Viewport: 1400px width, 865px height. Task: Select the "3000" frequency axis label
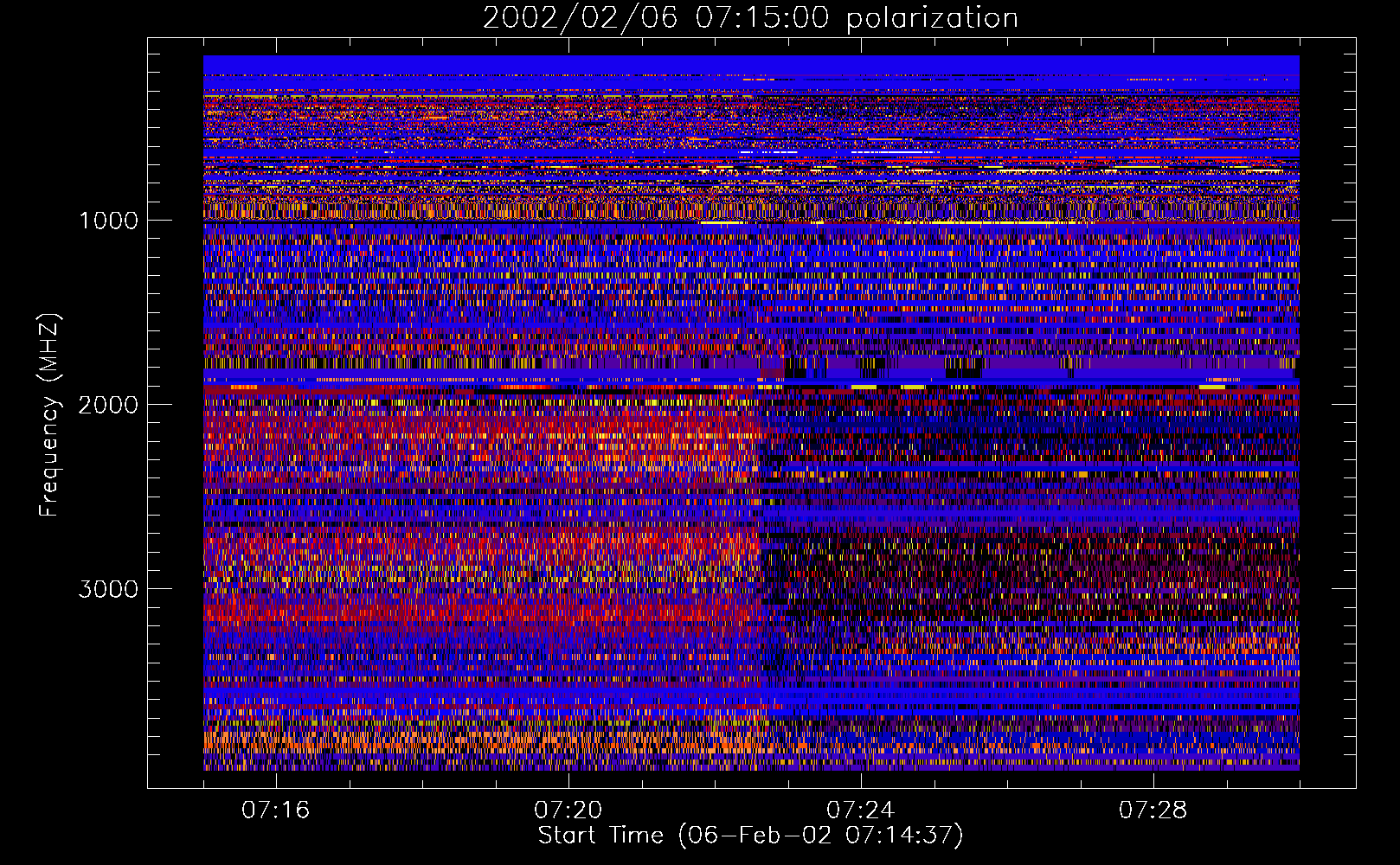(x=108, y=589)
